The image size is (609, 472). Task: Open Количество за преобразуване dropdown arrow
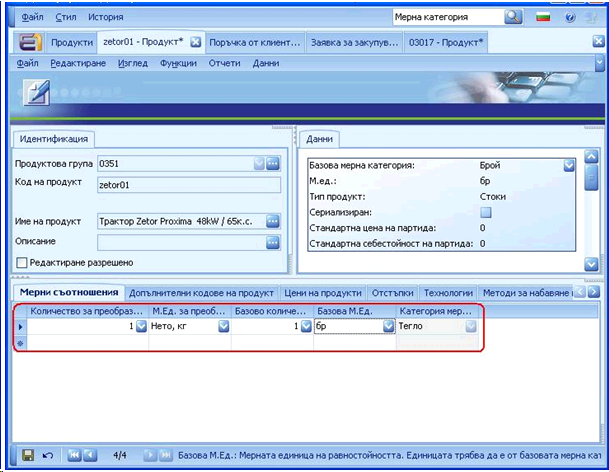click(x=141, y=326)
